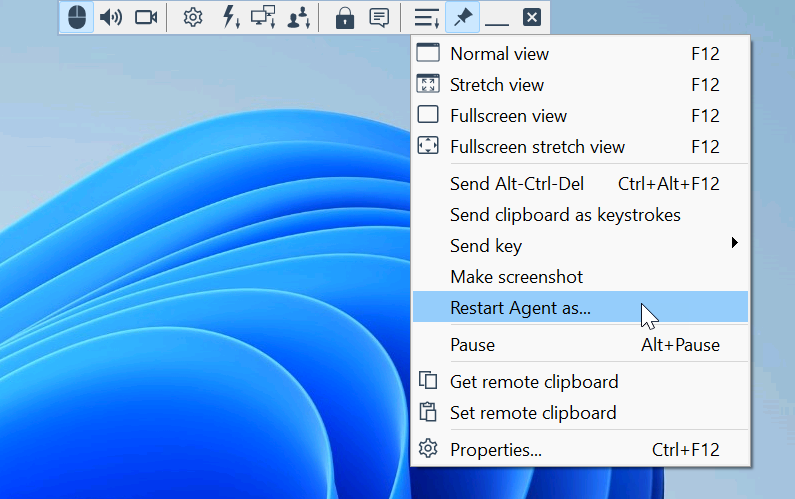Click the padlock lock icon
The width and height of the screenshot is (795, 499).
click(345, 17)
